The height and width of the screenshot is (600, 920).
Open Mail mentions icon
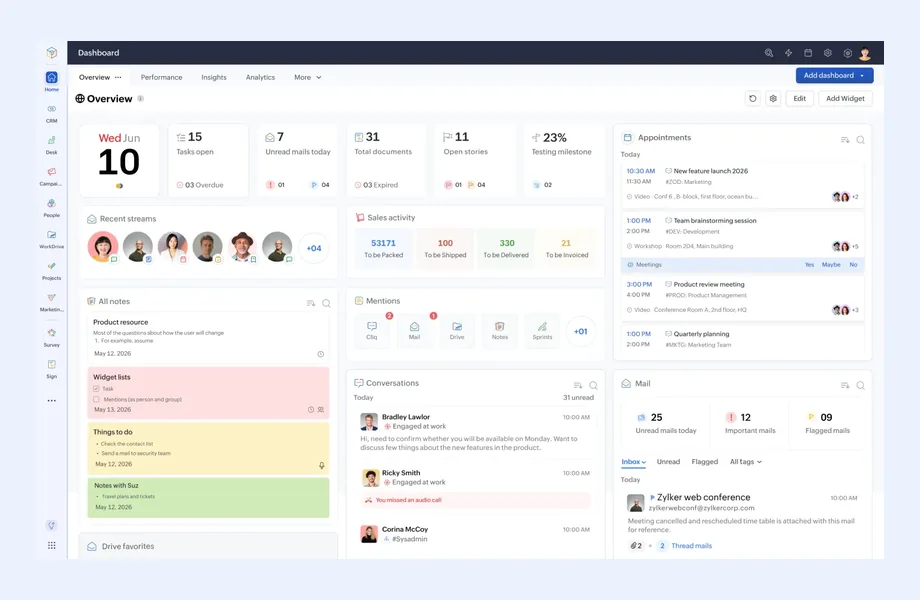click(x=414, y=330)
